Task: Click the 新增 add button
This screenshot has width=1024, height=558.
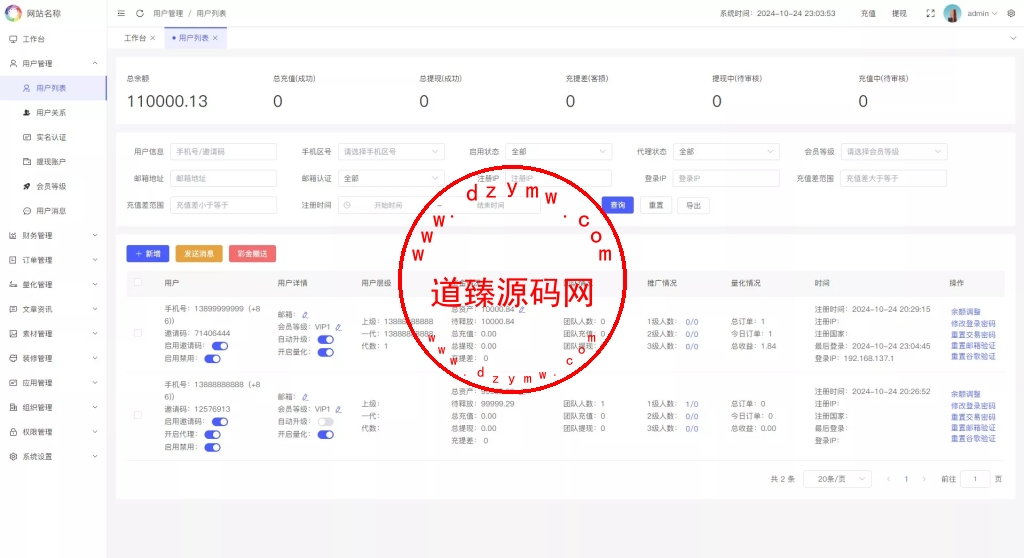Action: (148, 254)
